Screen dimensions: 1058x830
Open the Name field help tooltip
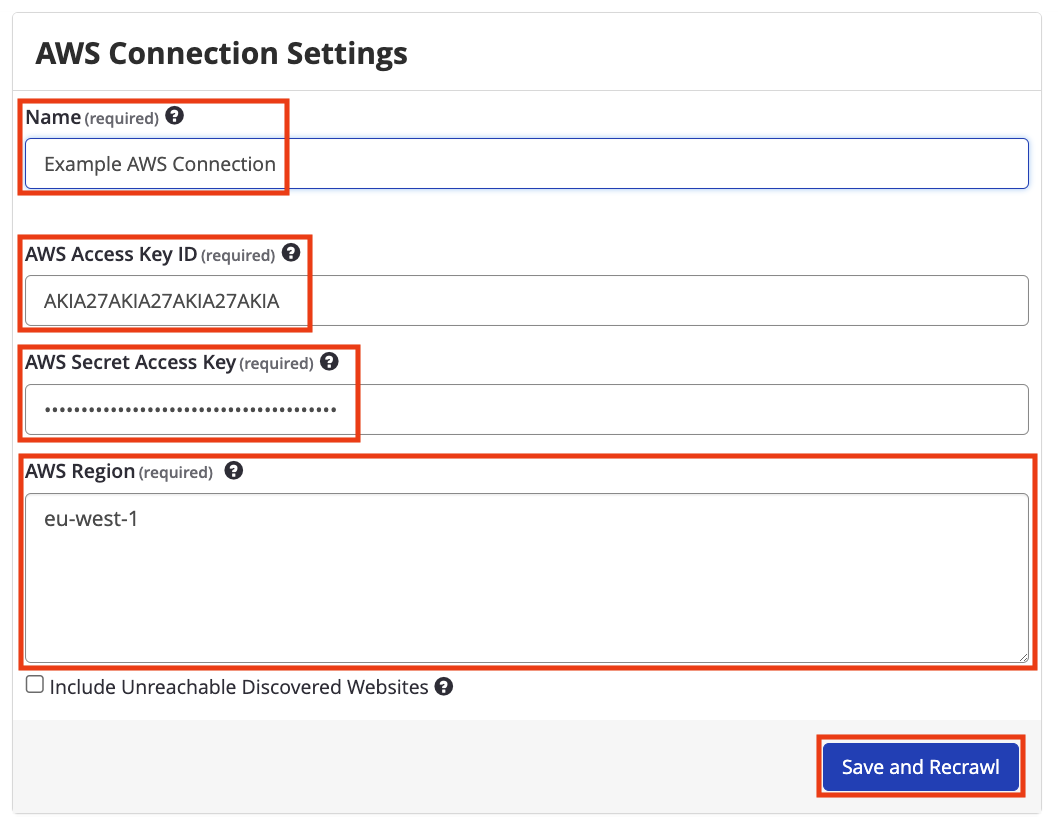[x=175, y=117]
